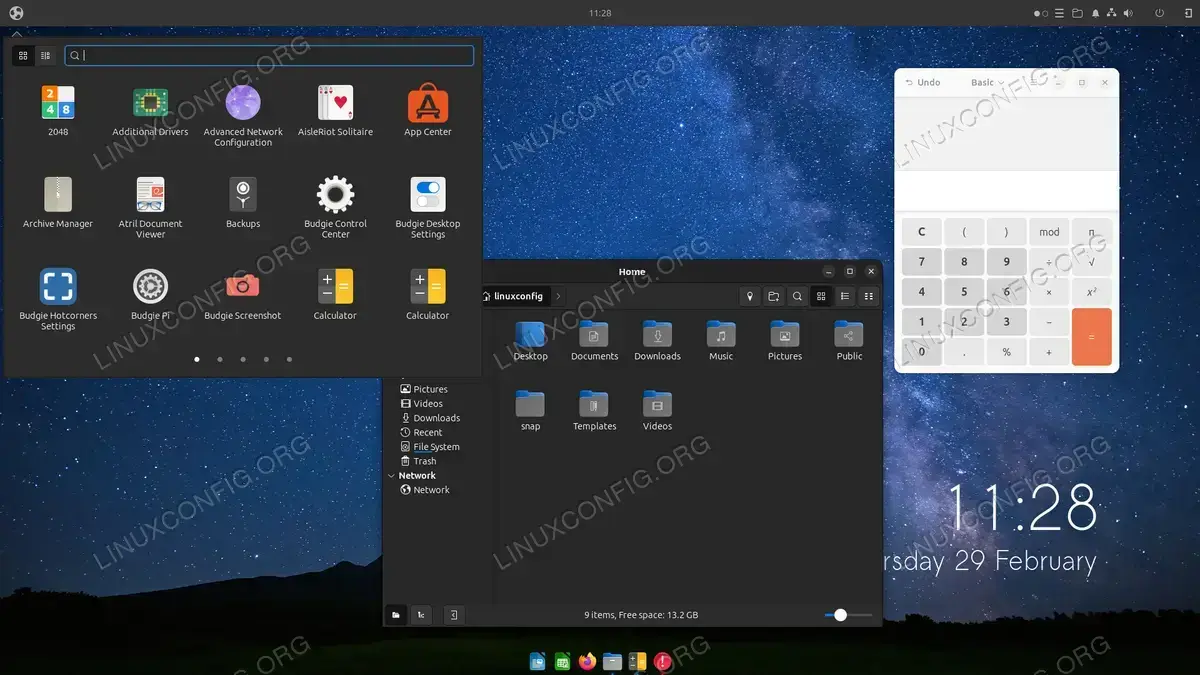
Task: Collapse the Network section in sidebar
Action: [391, 476]
